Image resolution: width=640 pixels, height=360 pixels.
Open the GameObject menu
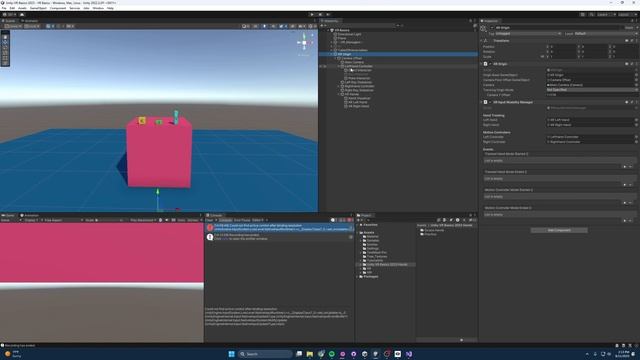38,8
